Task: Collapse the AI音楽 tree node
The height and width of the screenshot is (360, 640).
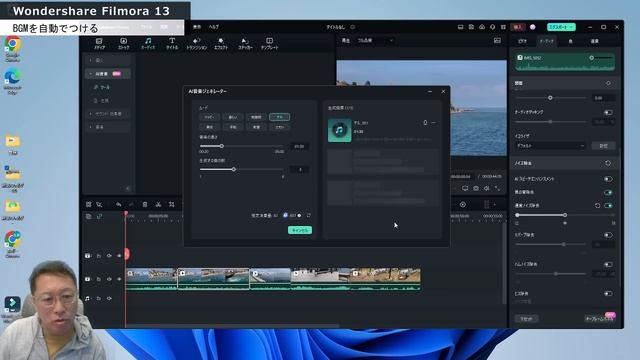Action: (90, 74)
